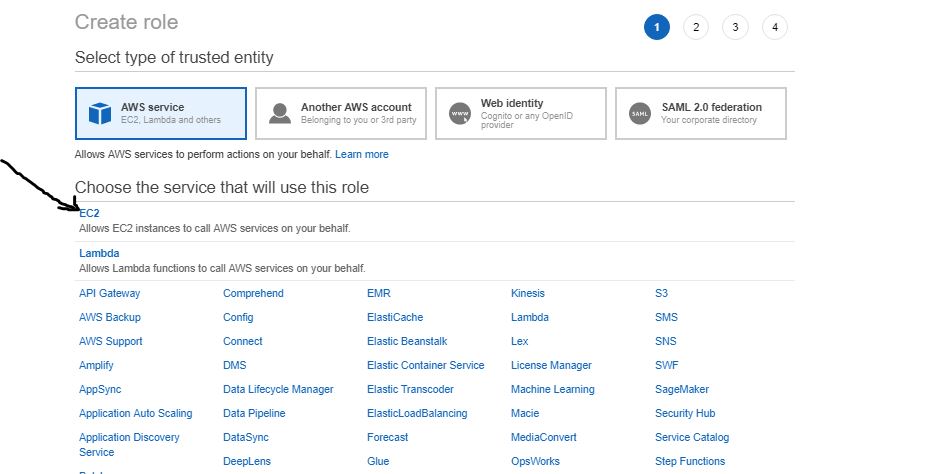This screenshot has height=474, width=945.
Task: Choose the Another AWS account card
Action: tap(341, 113)
